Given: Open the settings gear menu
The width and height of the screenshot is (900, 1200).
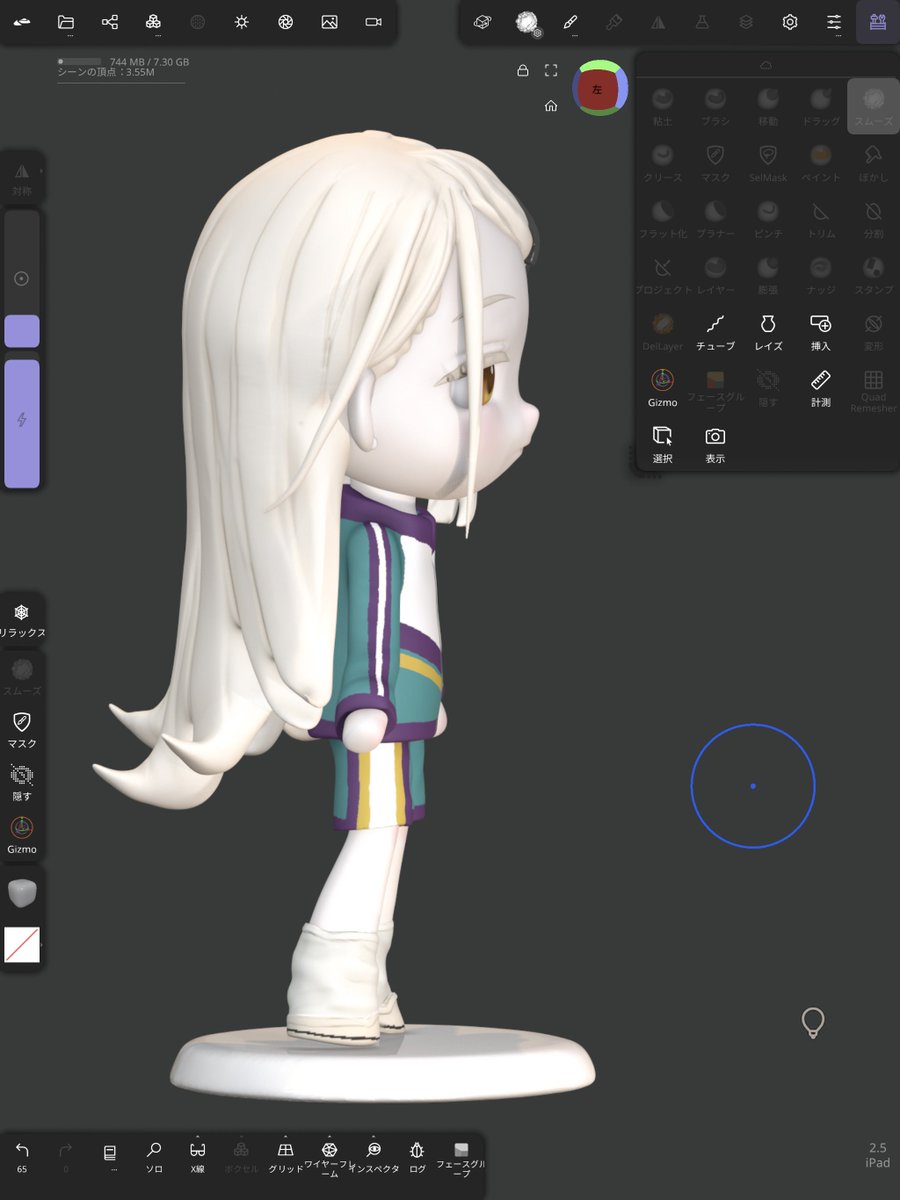Looking at the screenshot, I should click(x=790, y=22).
